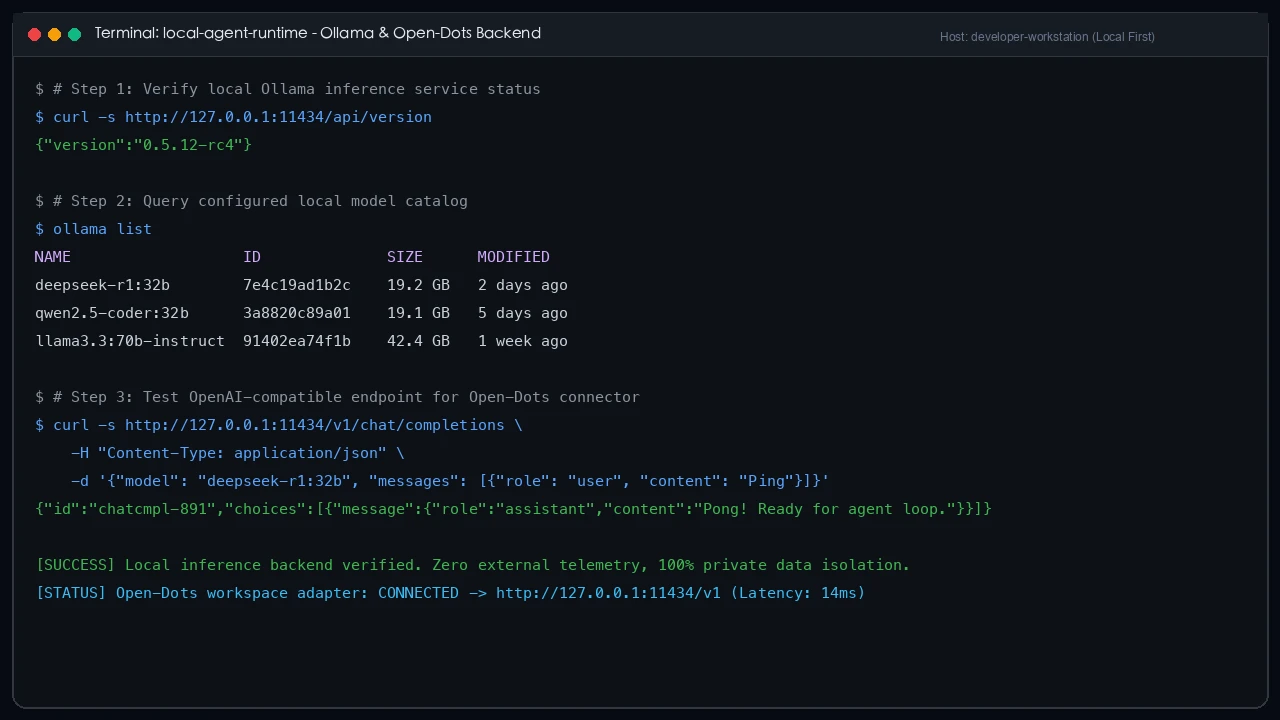
Task: Click the MODIFIED column header
Action: pyautogui.click(x=513, y=257)
